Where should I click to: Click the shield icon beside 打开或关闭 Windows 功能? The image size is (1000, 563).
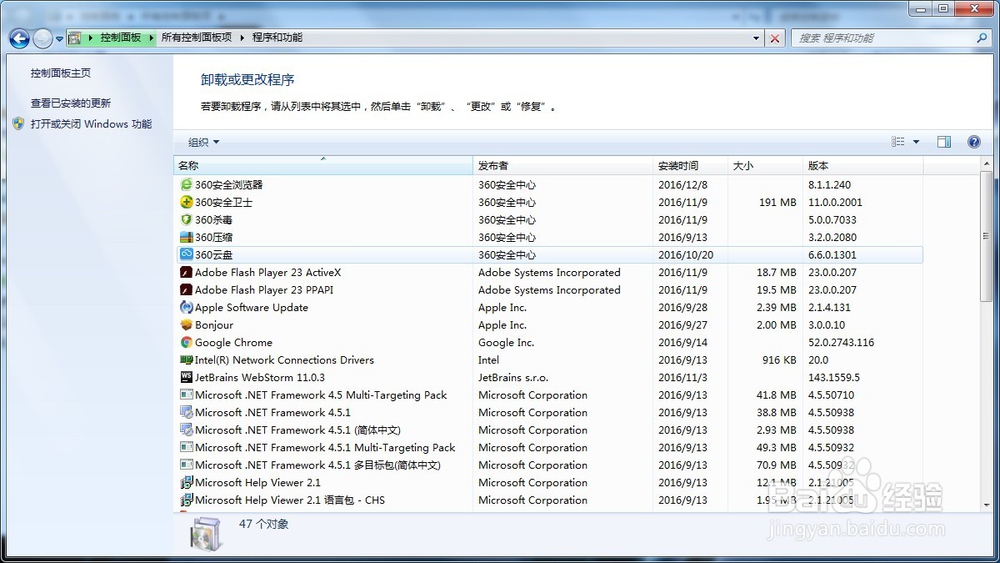tap(18, 124)
